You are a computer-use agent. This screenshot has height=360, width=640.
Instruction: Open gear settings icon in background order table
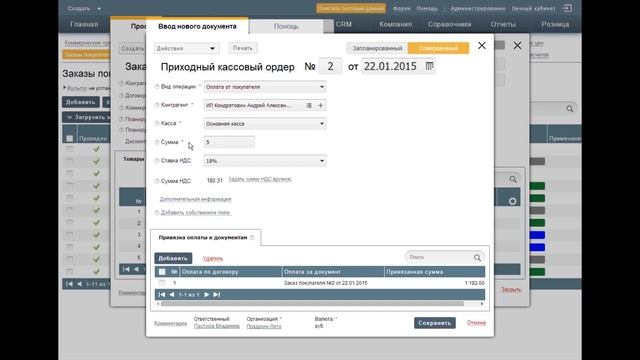click(513, 201)
